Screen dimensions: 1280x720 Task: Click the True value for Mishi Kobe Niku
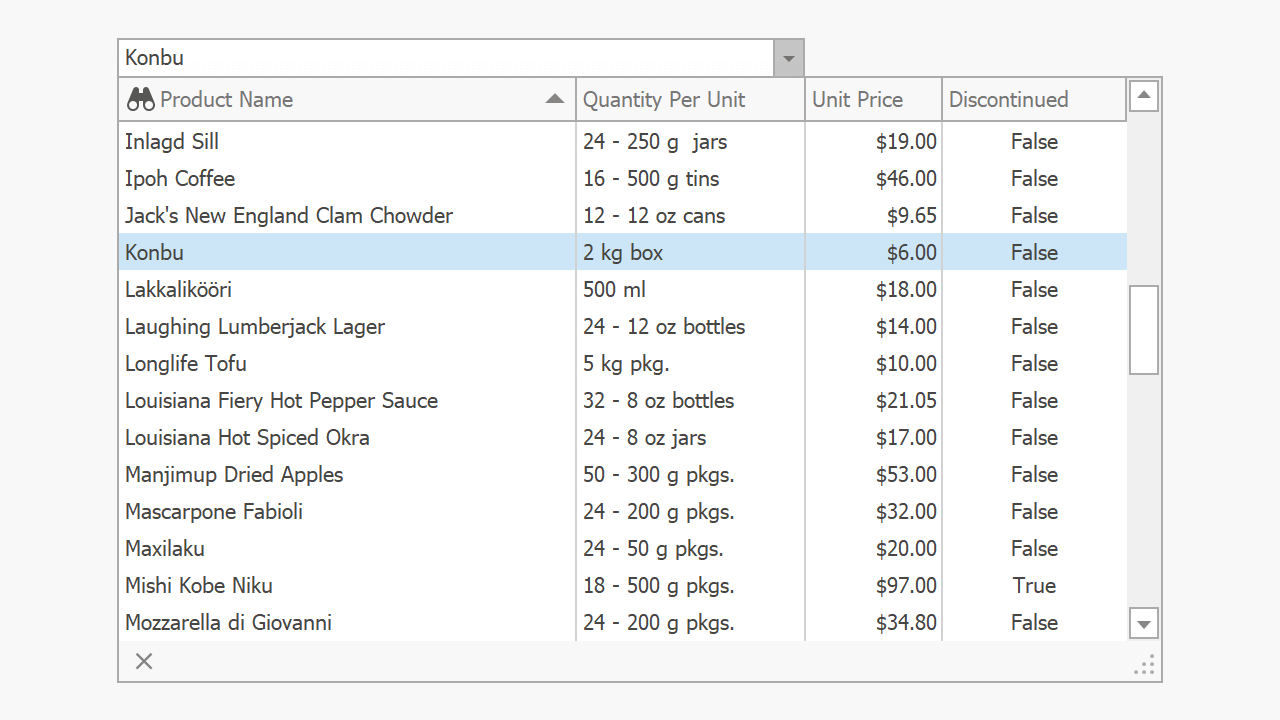[x=1034, y=586]
